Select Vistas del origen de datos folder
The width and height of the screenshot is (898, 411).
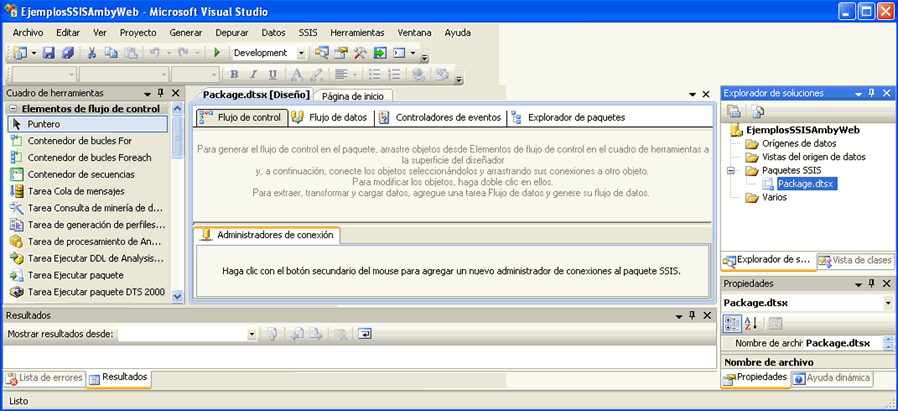[814, 157]
